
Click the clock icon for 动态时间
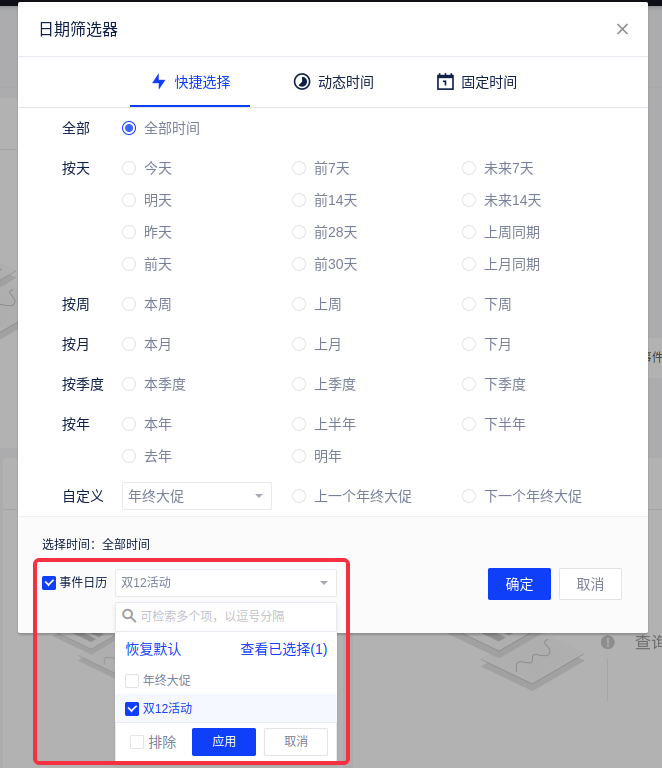point(301,82)
